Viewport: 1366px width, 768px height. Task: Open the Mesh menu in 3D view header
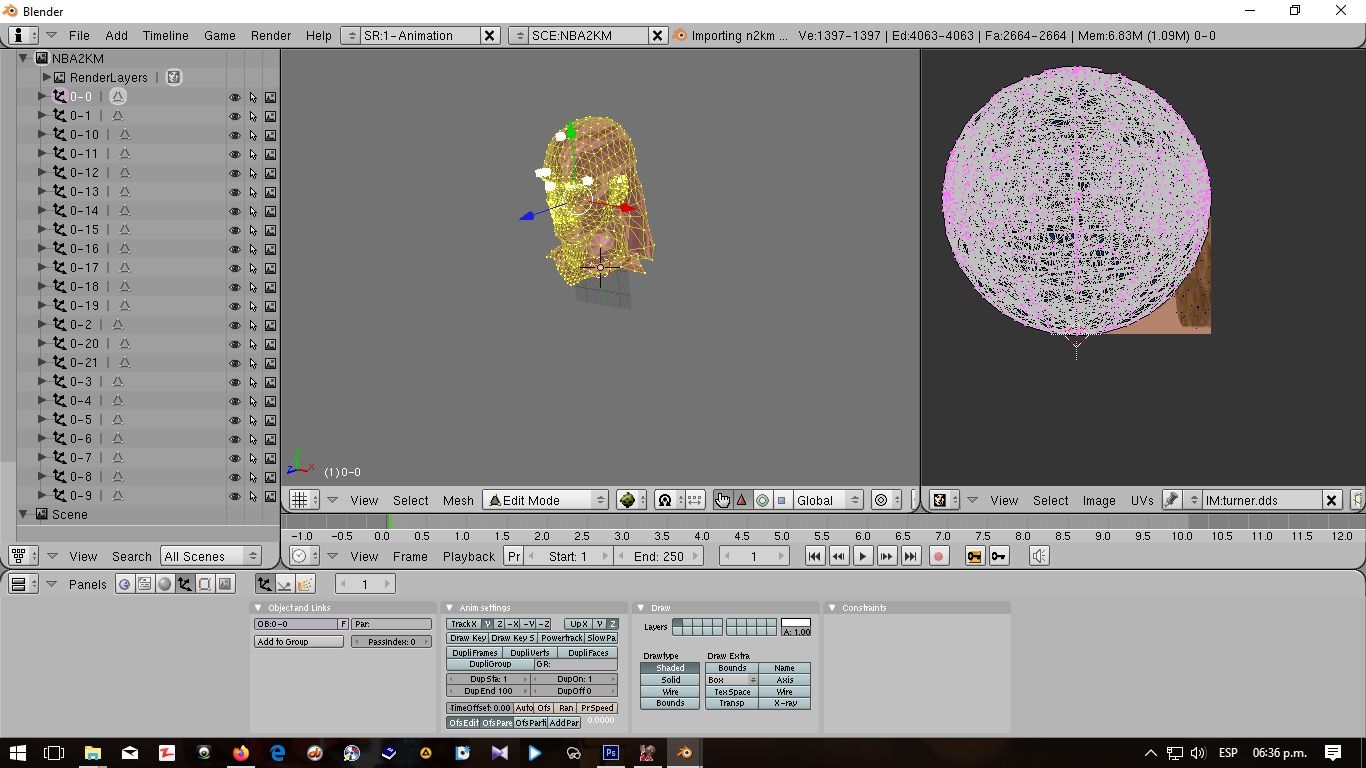458,500
